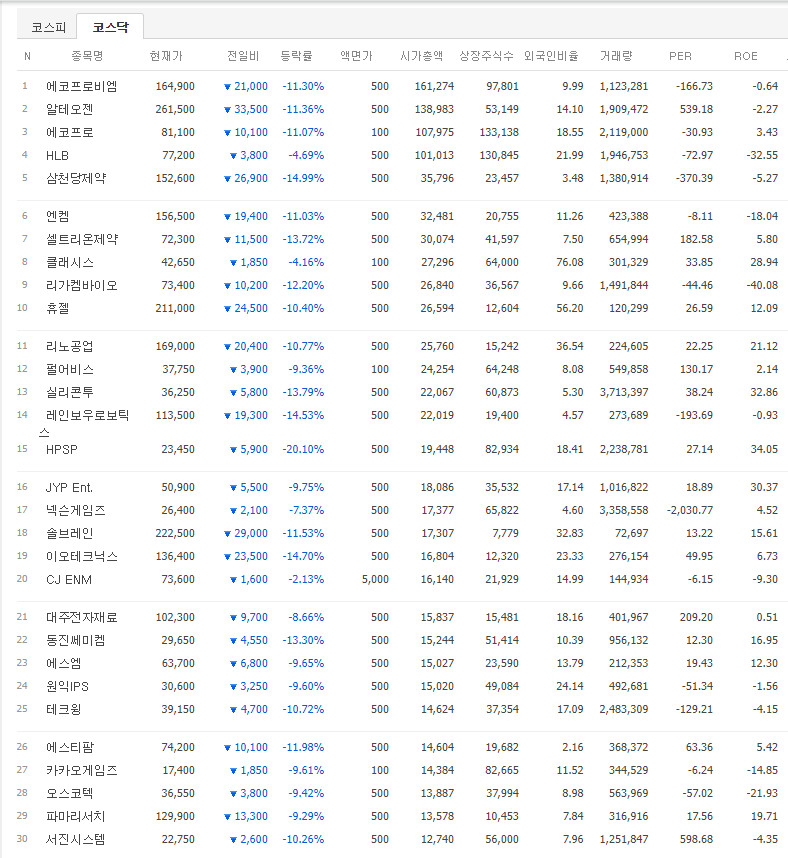
Task: Click the 넥슨게임즈 stock name
Action: [76, 511]
